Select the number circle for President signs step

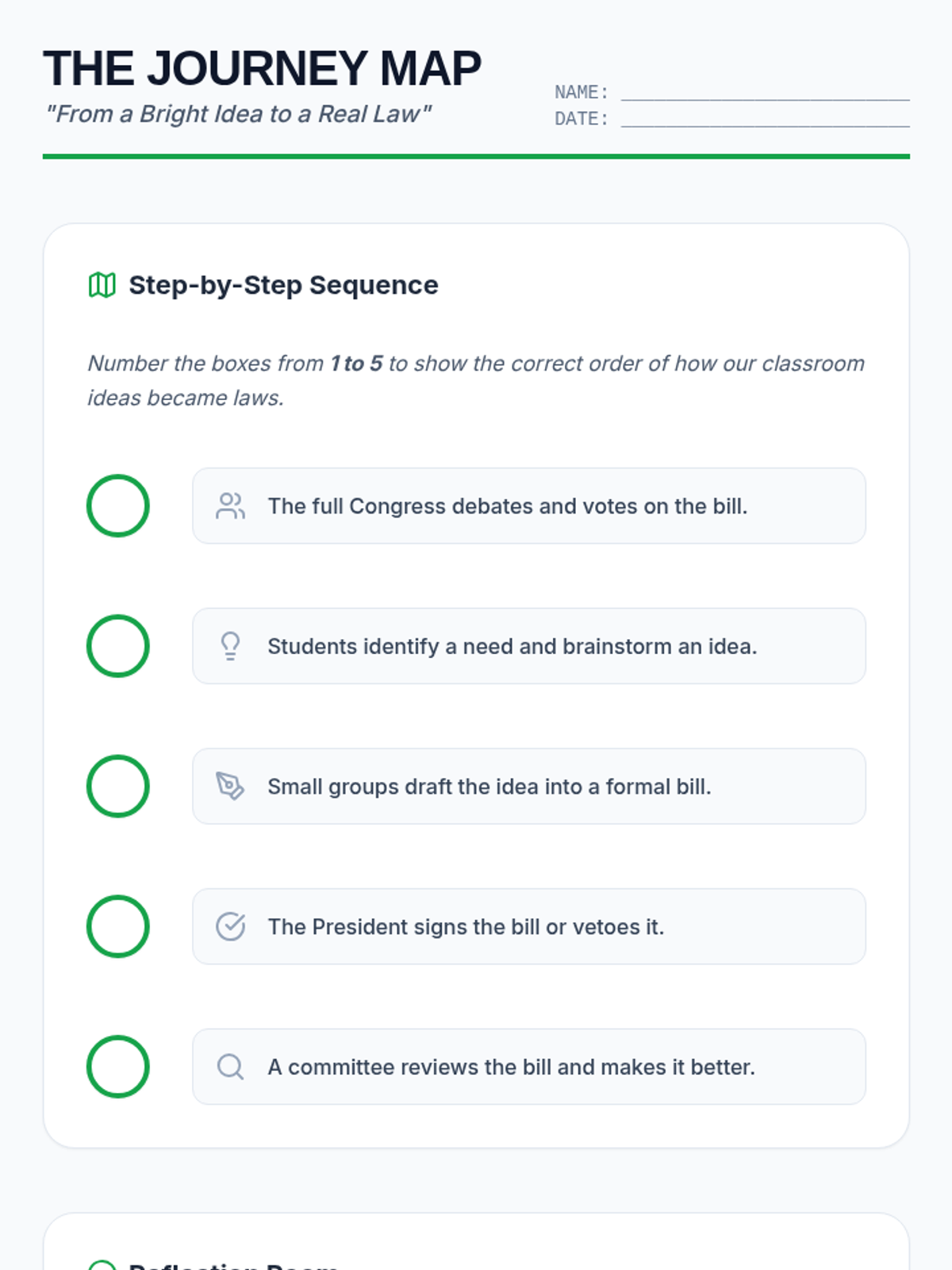click(x=118, y=926)
